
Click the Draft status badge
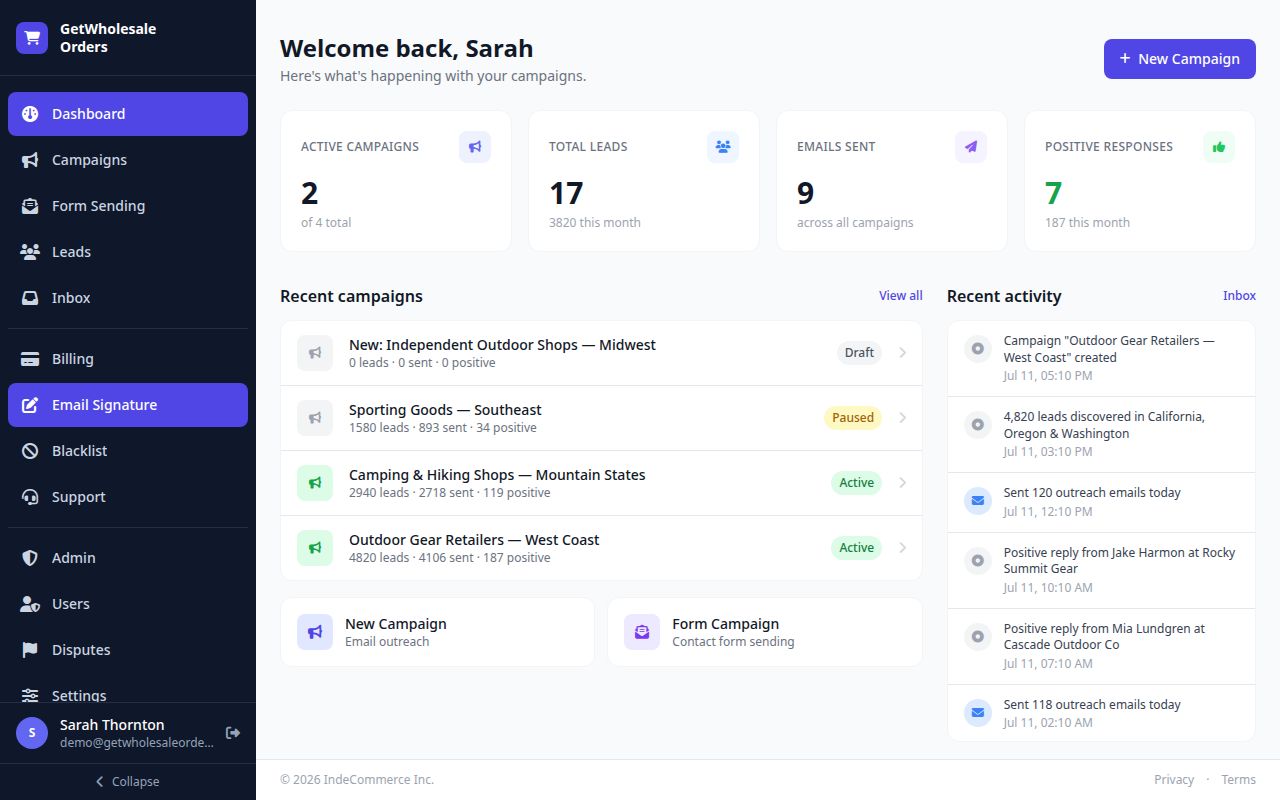[859, 353]
